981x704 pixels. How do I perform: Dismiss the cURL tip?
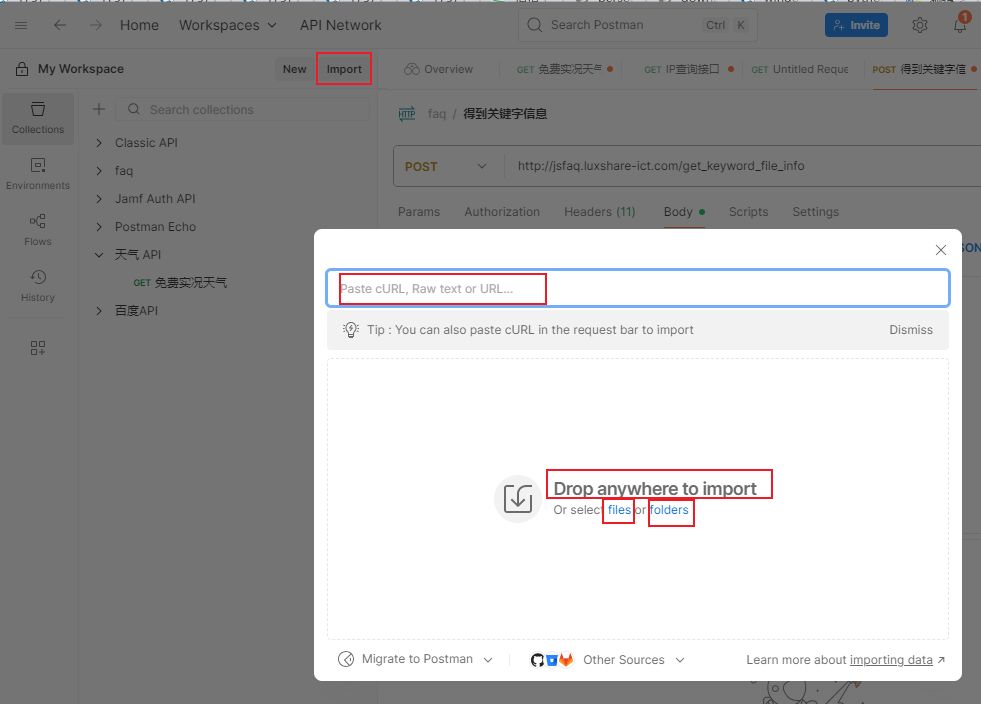[910, 330]
